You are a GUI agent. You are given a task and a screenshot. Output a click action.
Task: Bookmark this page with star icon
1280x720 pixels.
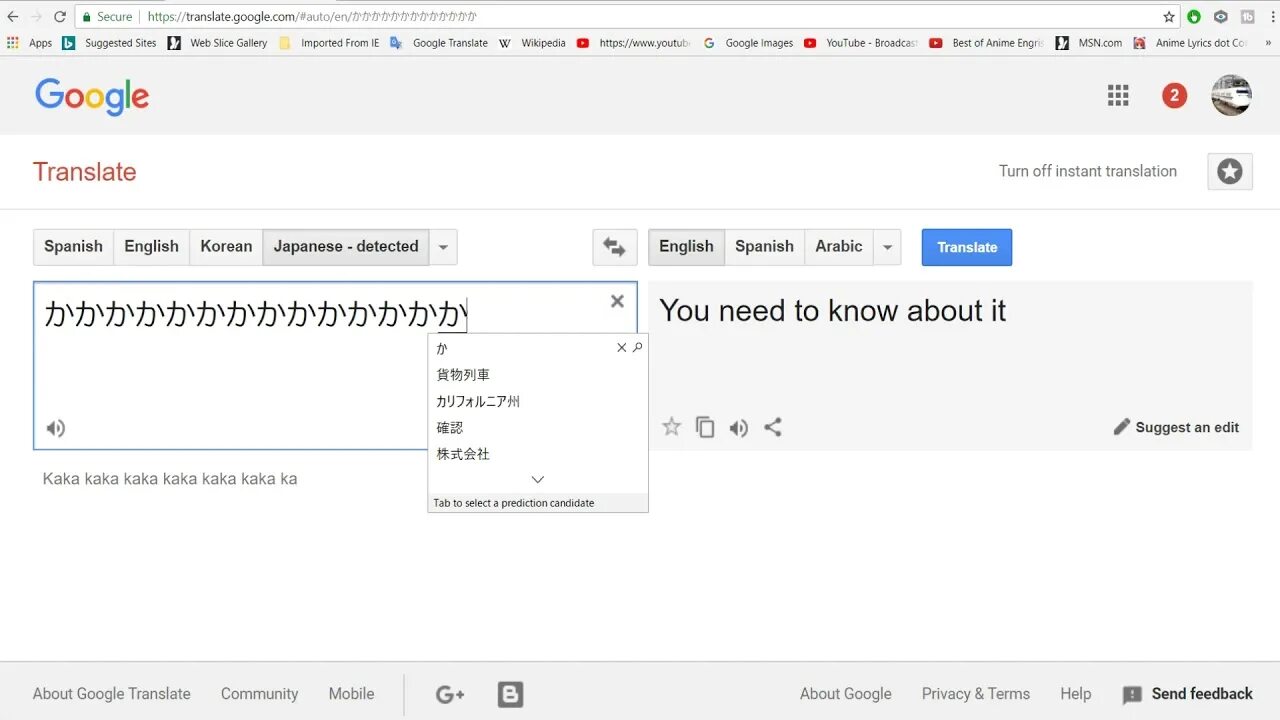1169,17
